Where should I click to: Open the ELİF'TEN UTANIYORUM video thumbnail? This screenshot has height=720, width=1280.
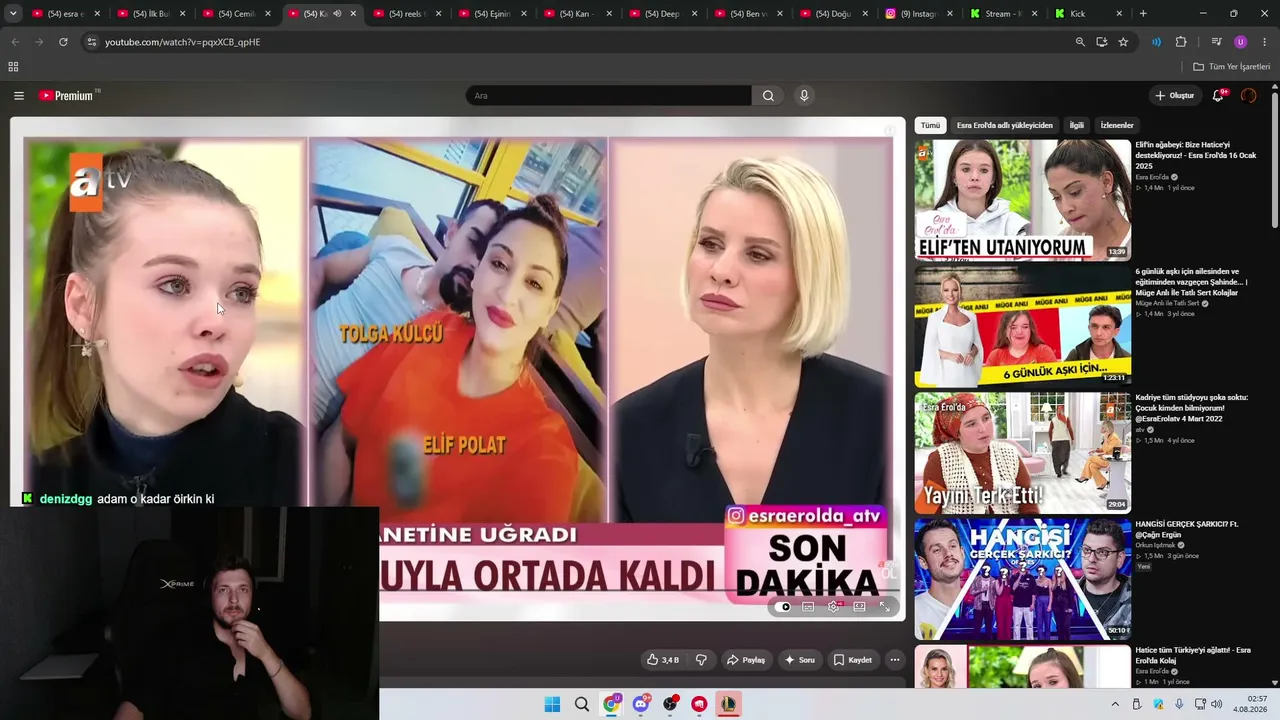[1022, 200]
